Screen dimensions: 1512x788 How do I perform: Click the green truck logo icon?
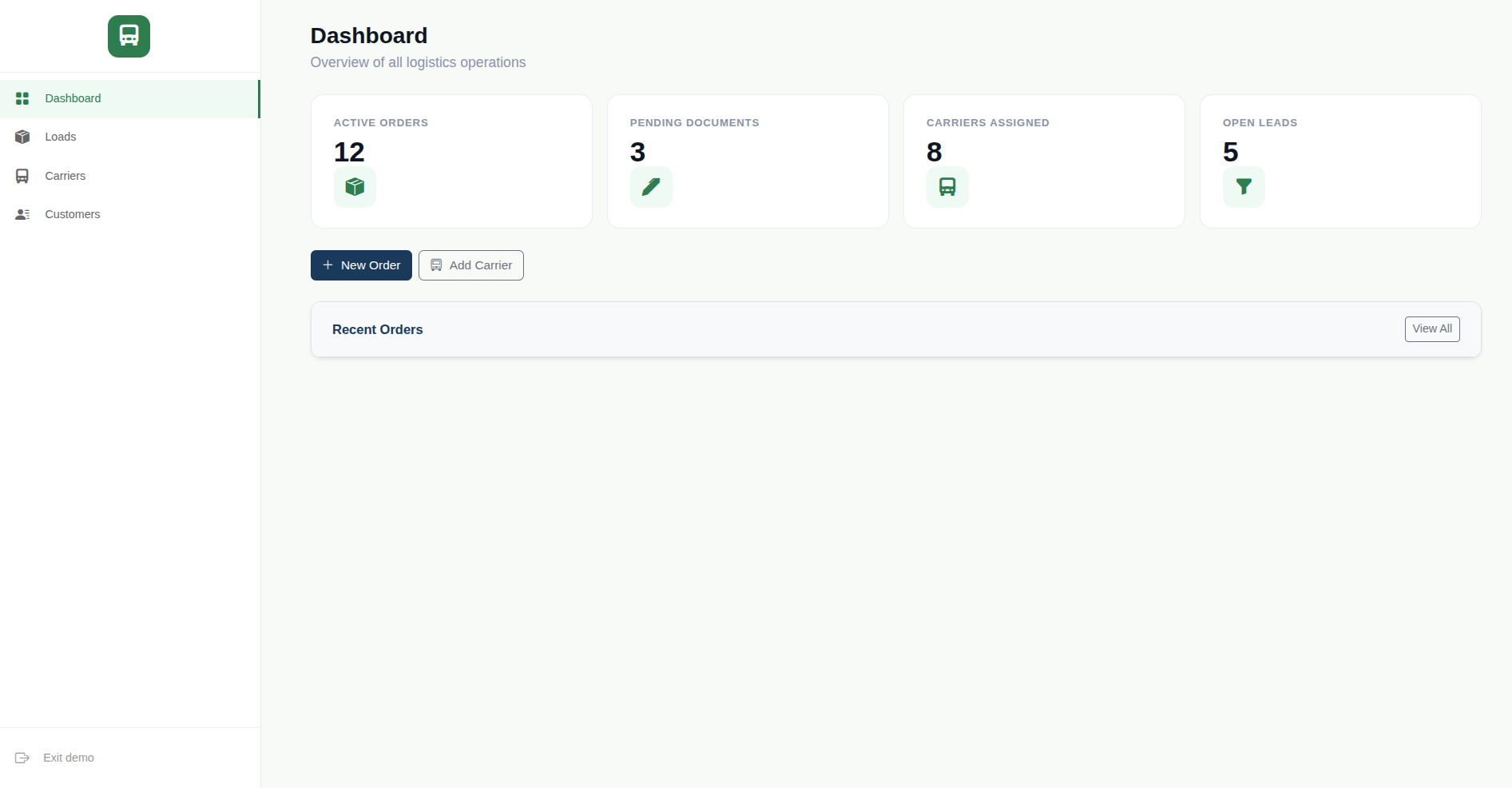click(x=129, y=36)
